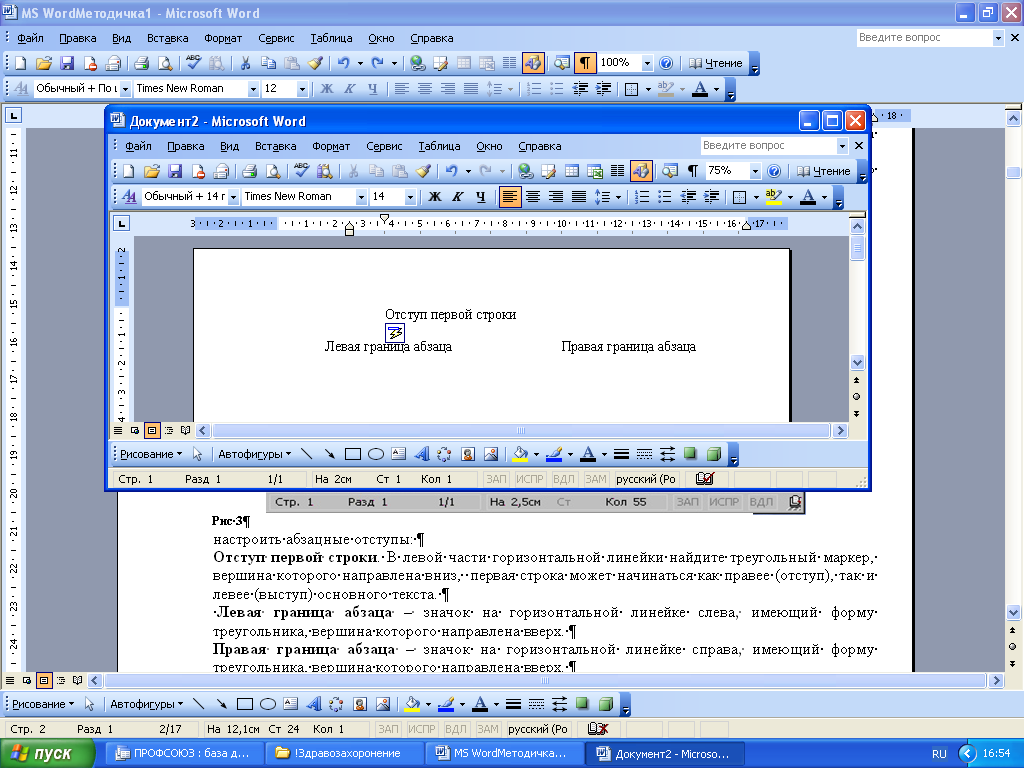Click Numbered list icon in Документ2
This screenshot has height=768, width=1024.
pos(642,196)
